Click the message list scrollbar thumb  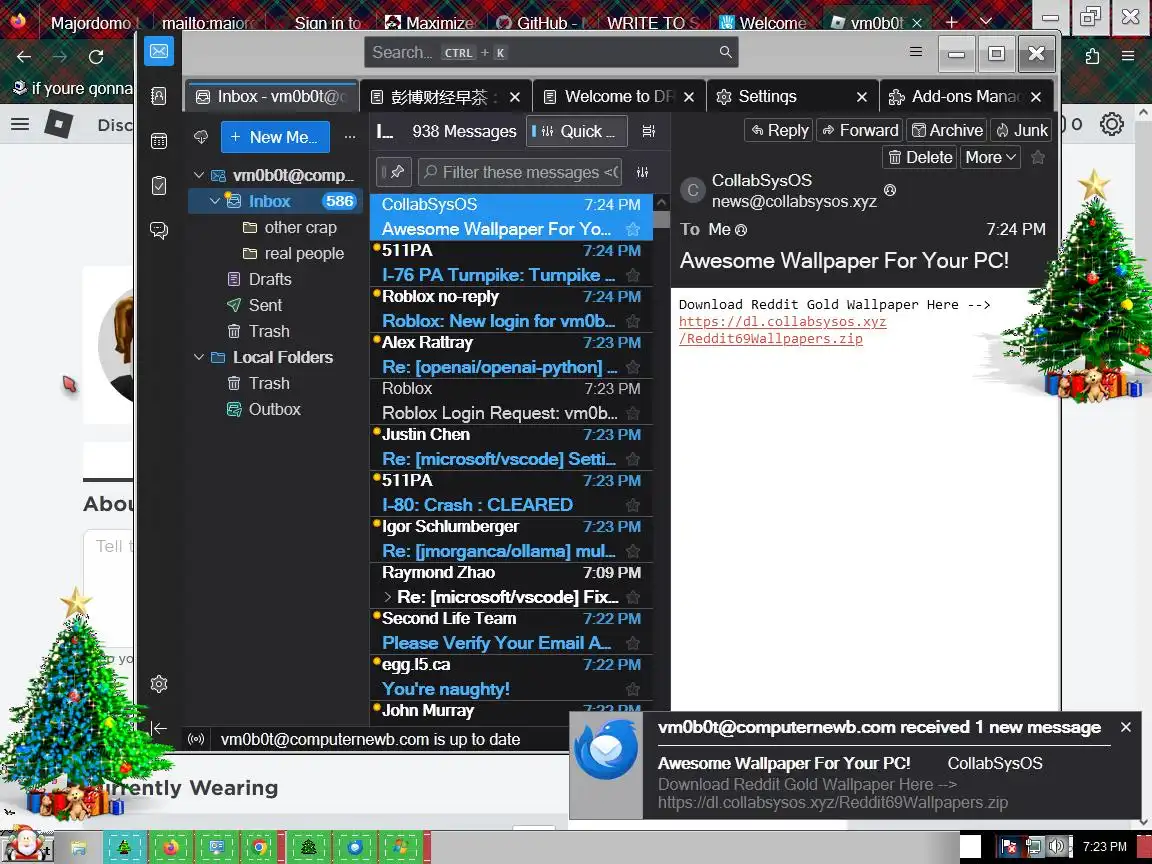point(662,219)
